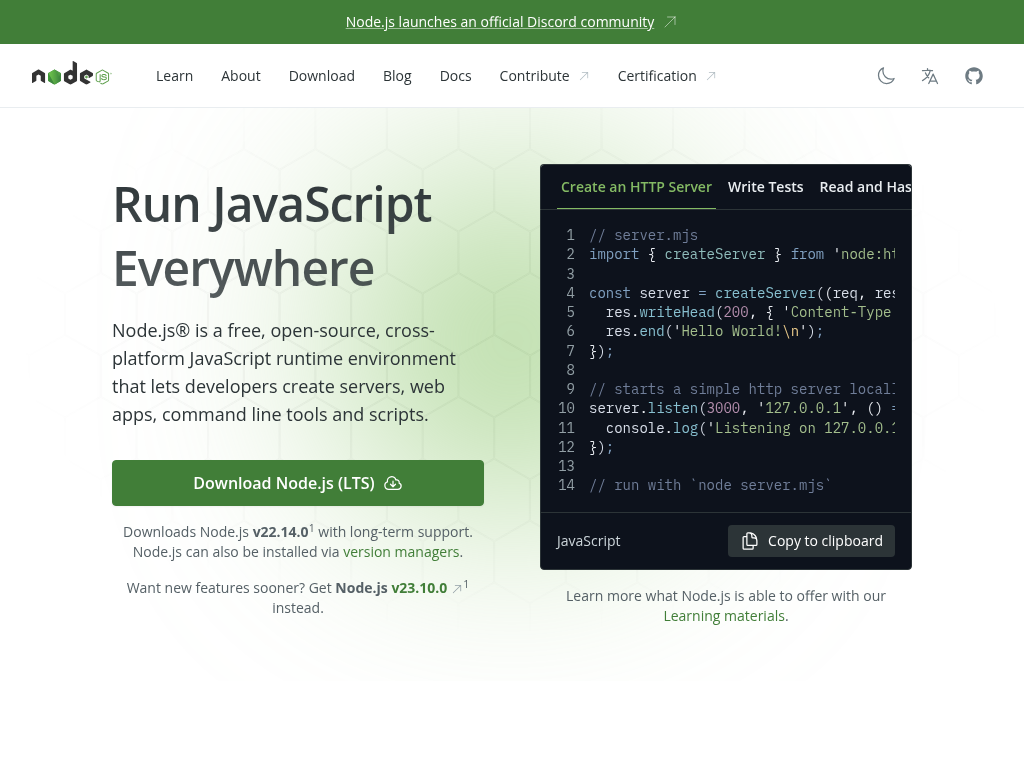The height and width of the screenshot is (768, 1024).
Task: Click the '// server.mjs' comment line
Action: tap(643, 235)
